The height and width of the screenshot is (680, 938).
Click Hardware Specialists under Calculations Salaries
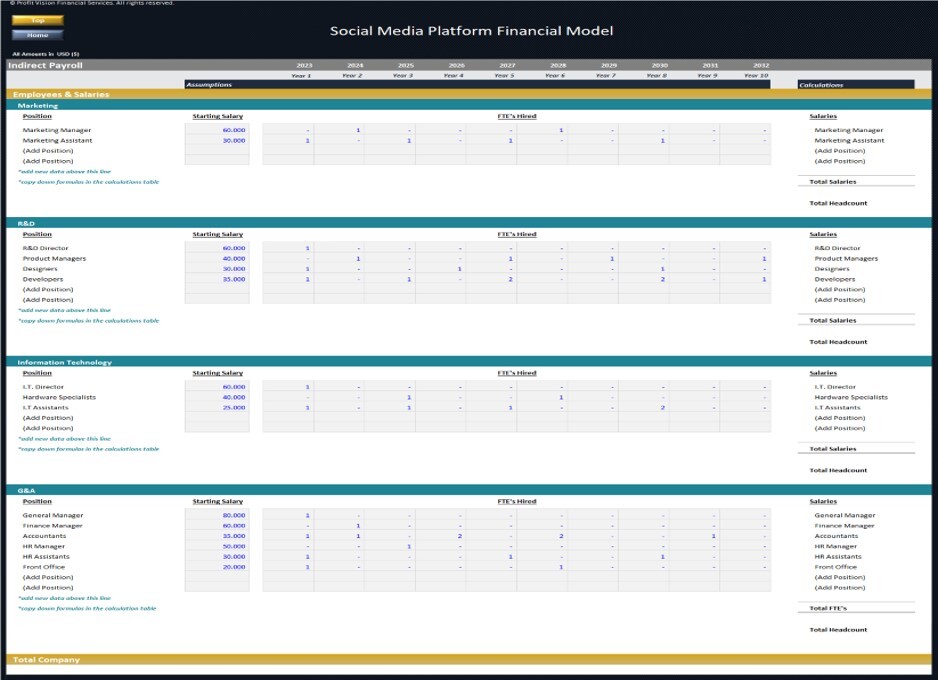pyautogui.click(x=851, y=397)
